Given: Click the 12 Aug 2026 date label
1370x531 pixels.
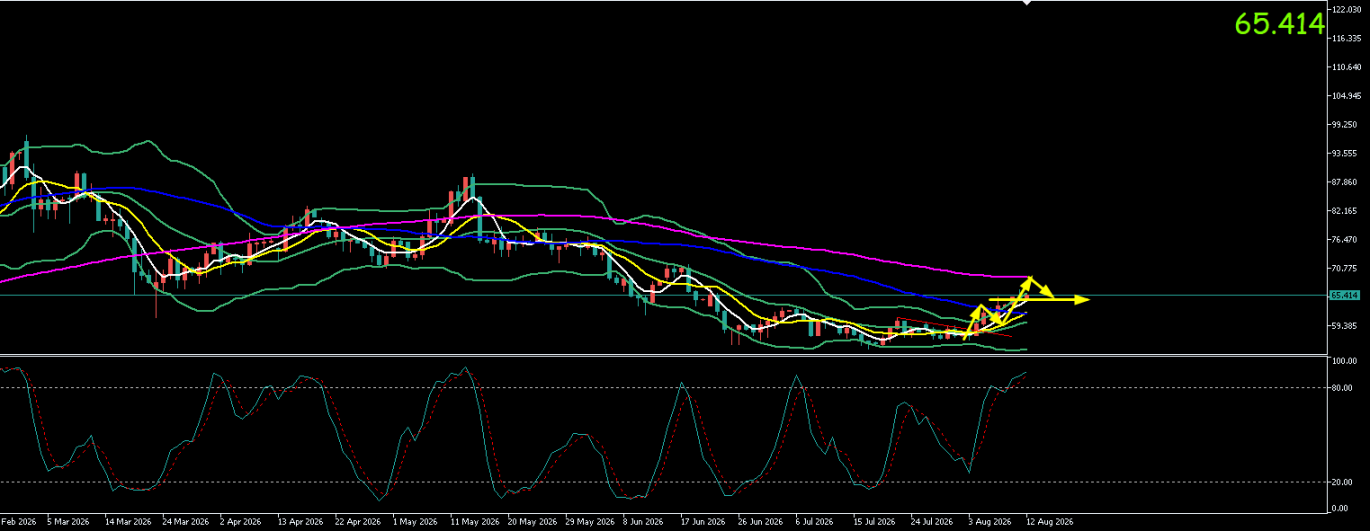Looking at the screenshot, I should [x=1049, y=522].
